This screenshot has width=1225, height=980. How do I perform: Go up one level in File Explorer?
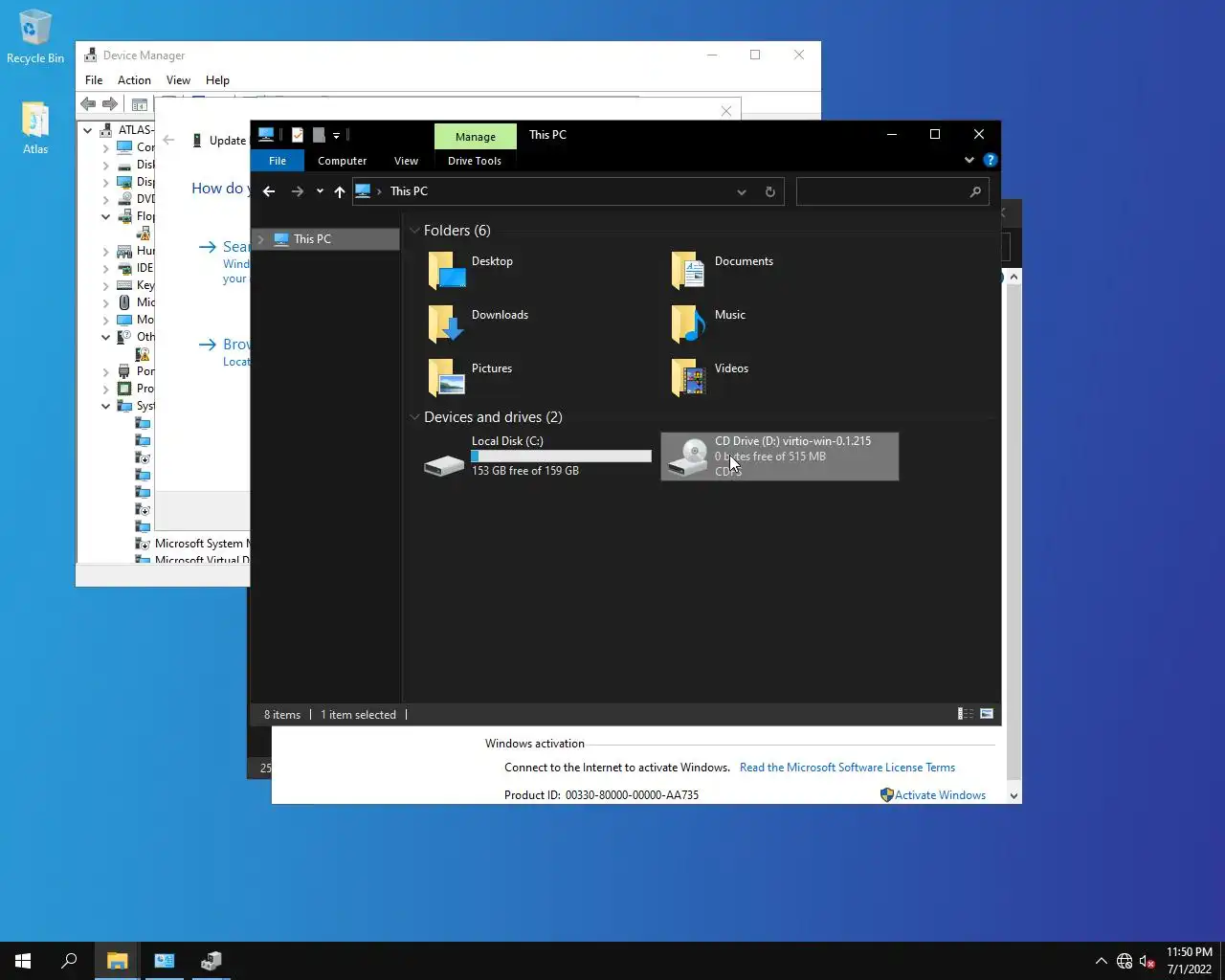pos(340,191)
